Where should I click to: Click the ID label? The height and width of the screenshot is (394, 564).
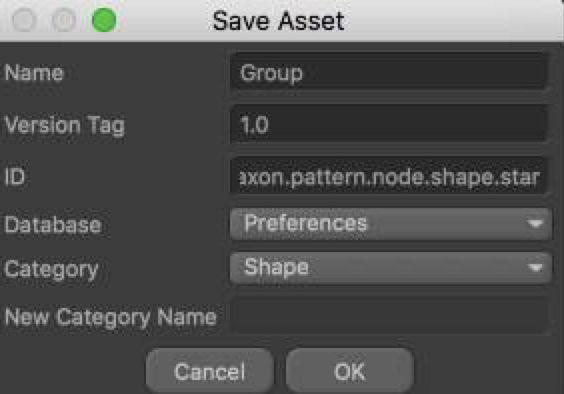coord(14,177)
